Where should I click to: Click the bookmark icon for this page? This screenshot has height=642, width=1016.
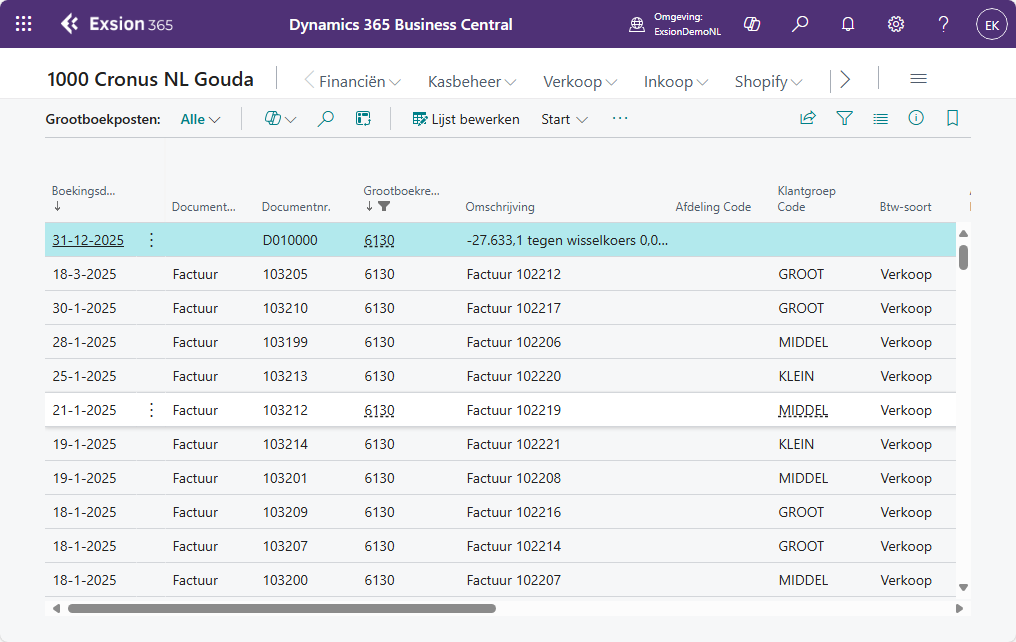(952, 118)
